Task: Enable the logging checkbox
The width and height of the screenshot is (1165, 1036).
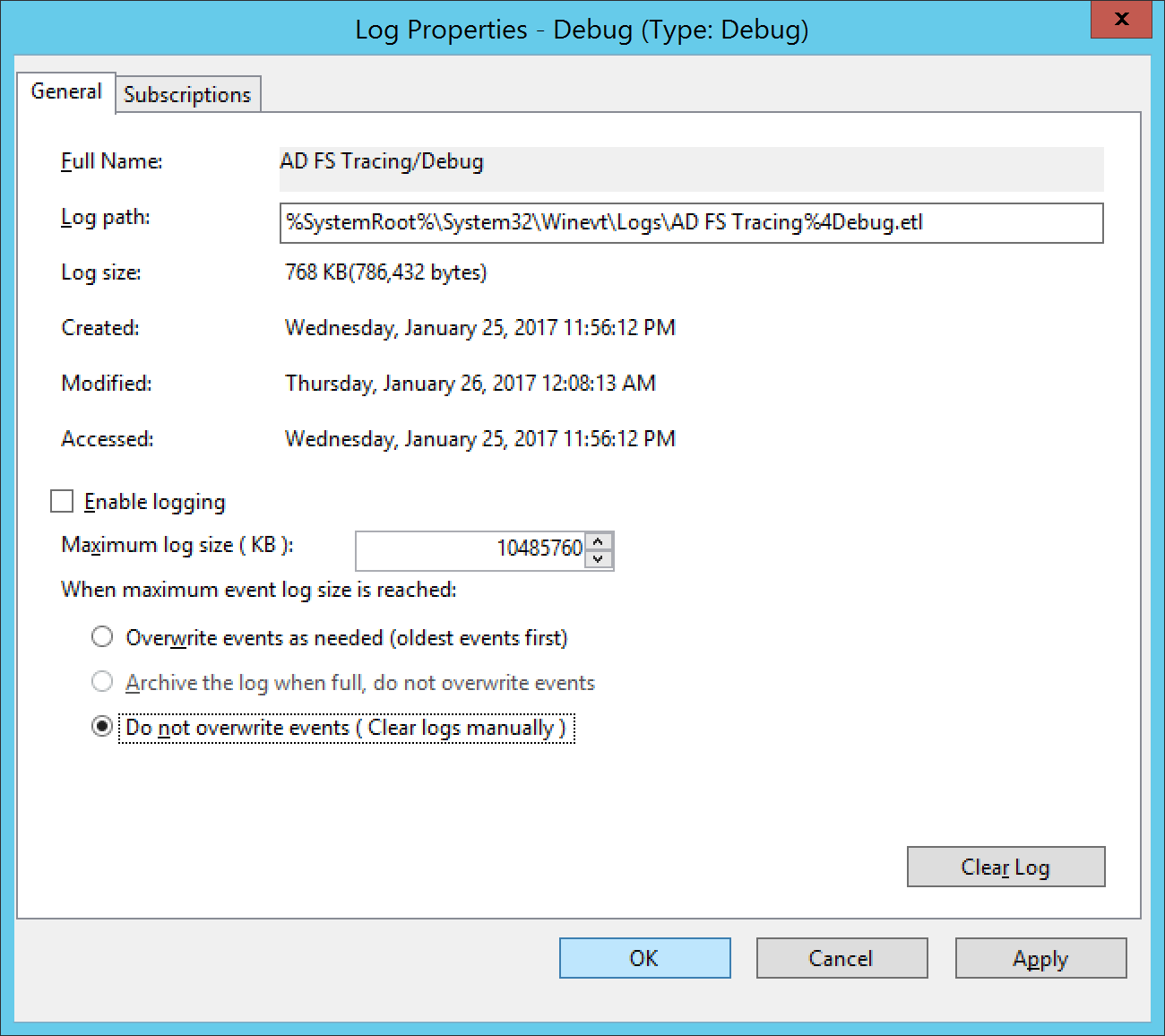Action: [x=62, y=501]
